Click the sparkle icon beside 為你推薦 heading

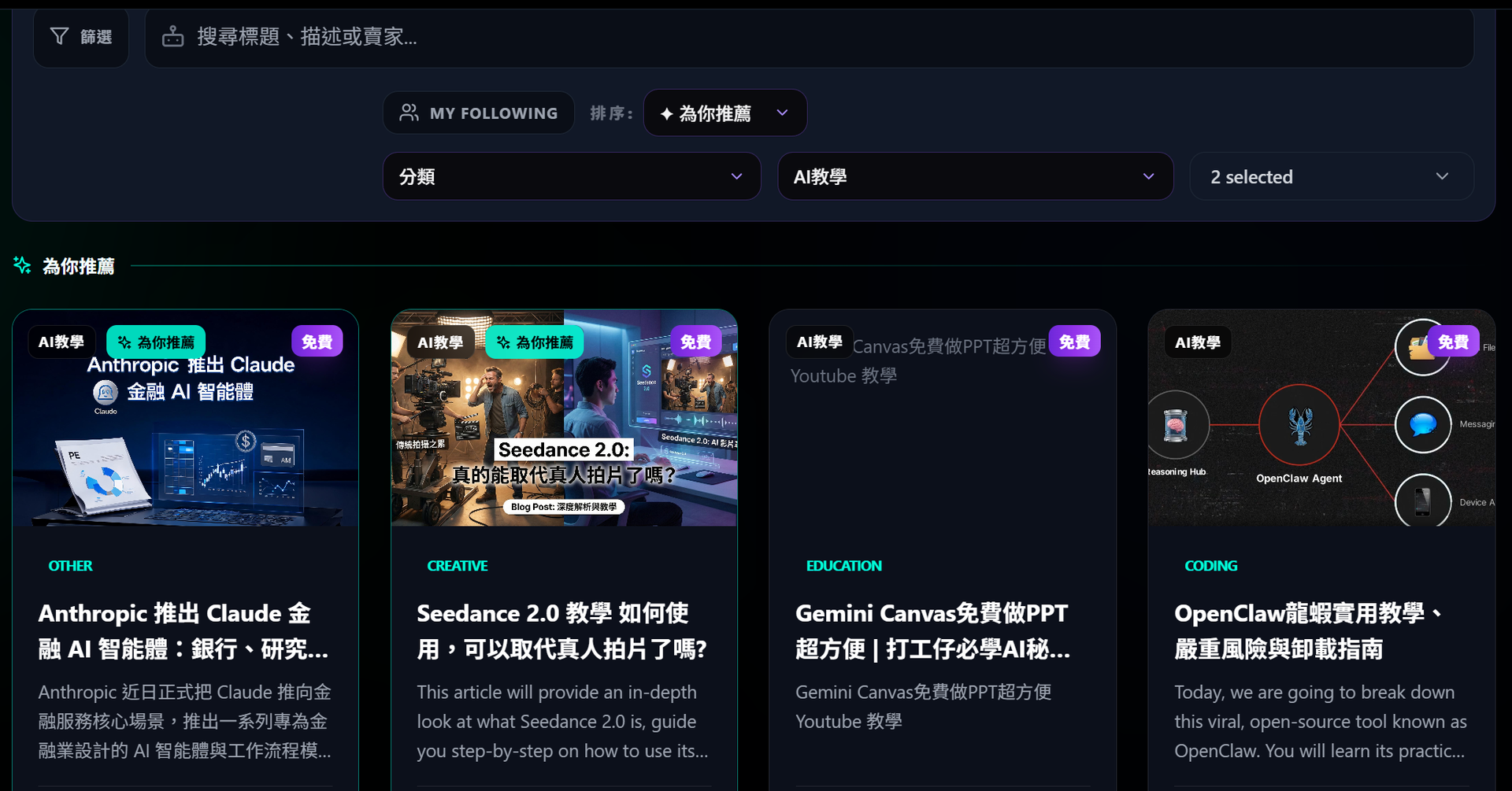(x=22, y=266)
